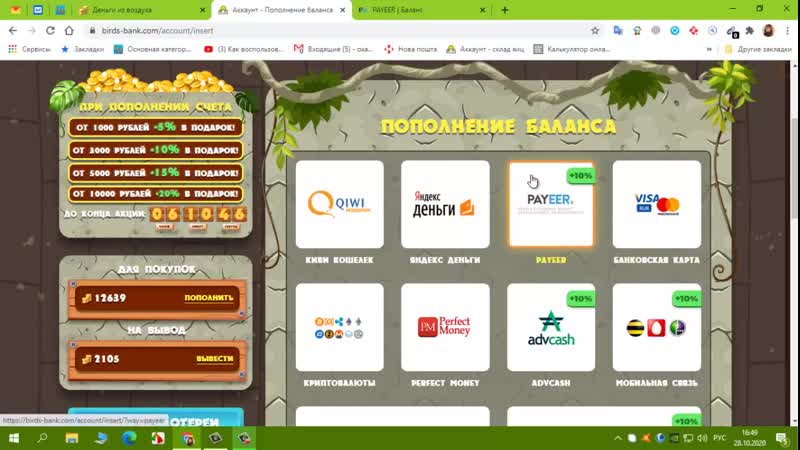800x450 pixels.
Task: Open Chrome from the taskbar
Action: [187, 438]
